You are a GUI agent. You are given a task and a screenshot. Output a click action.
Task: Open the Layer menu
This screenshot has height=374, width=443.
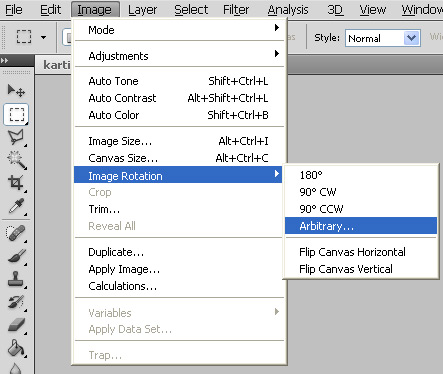click(142, 10)
